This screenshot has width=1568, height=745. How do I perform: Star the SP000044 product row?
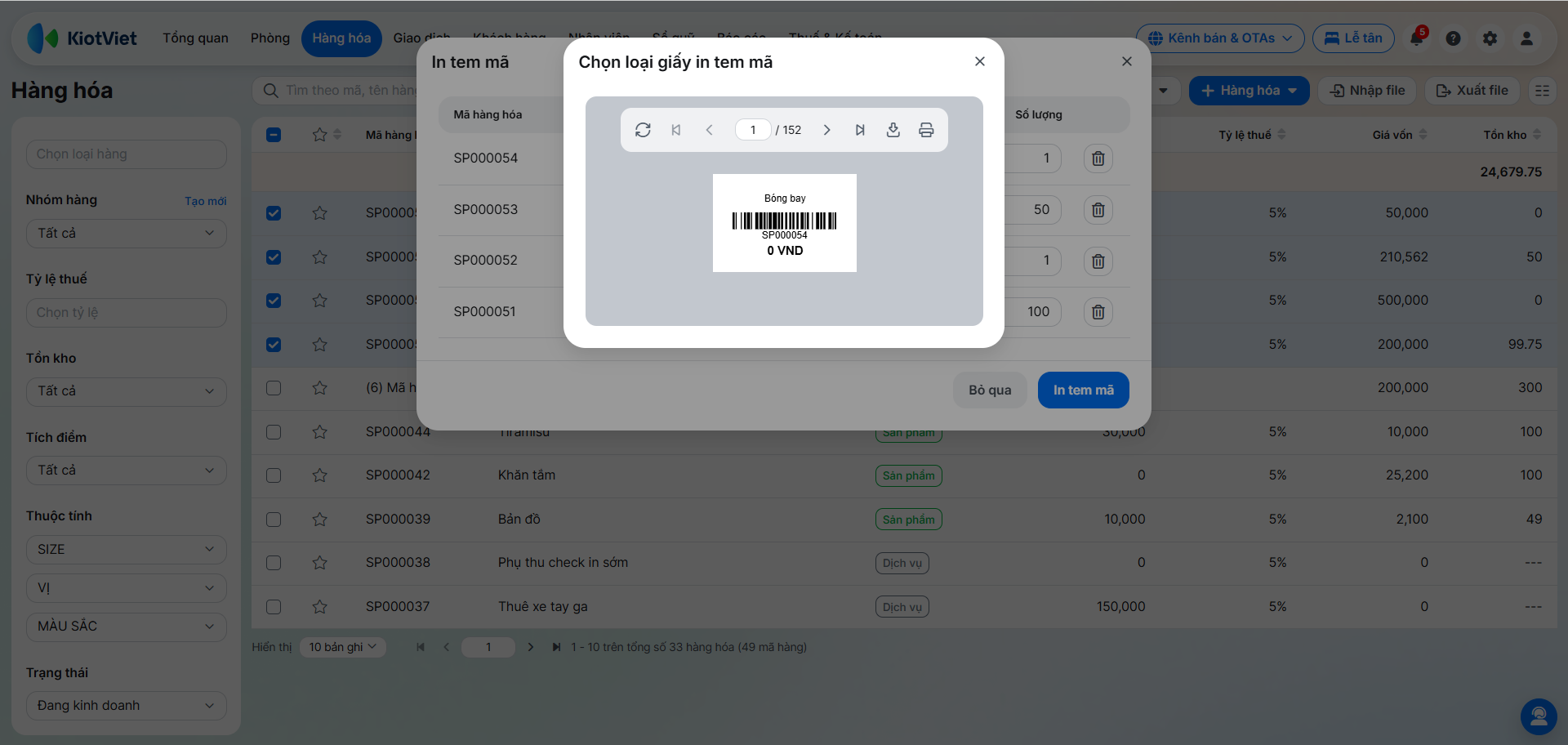point(319,432)
